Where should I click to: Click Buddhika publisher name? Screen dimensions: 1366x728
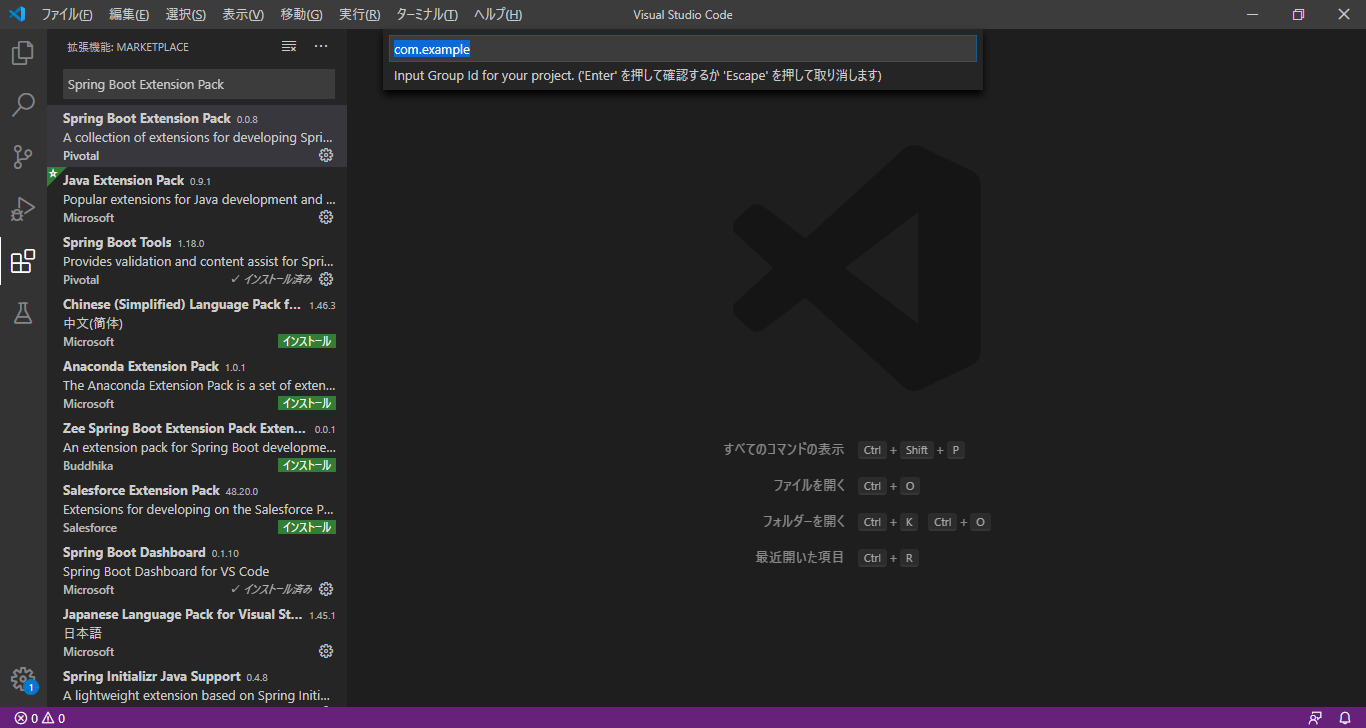[88, 466]
